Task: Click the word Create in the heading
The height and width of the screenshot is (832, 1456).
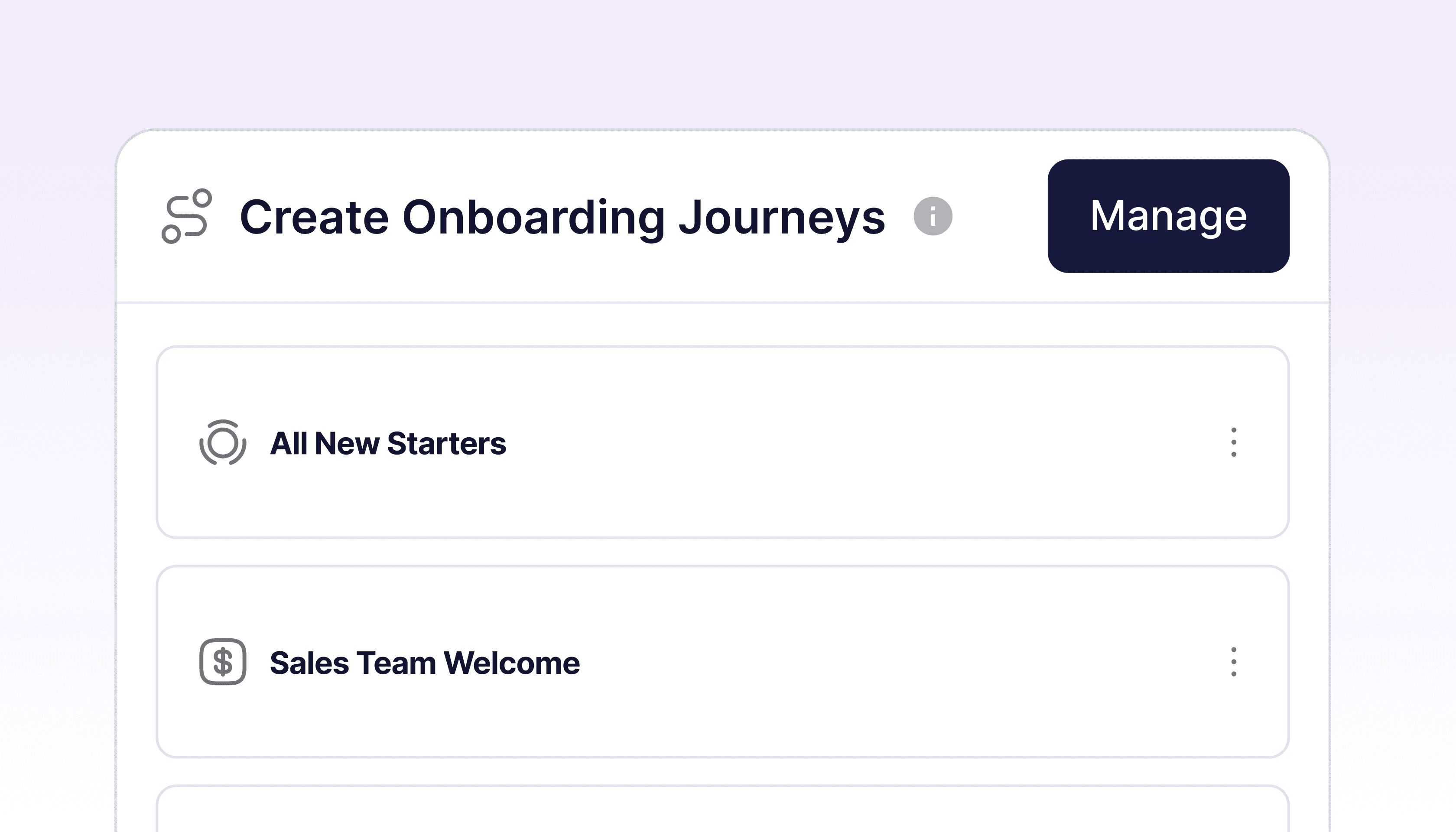Action: click(x=314, y=217)
